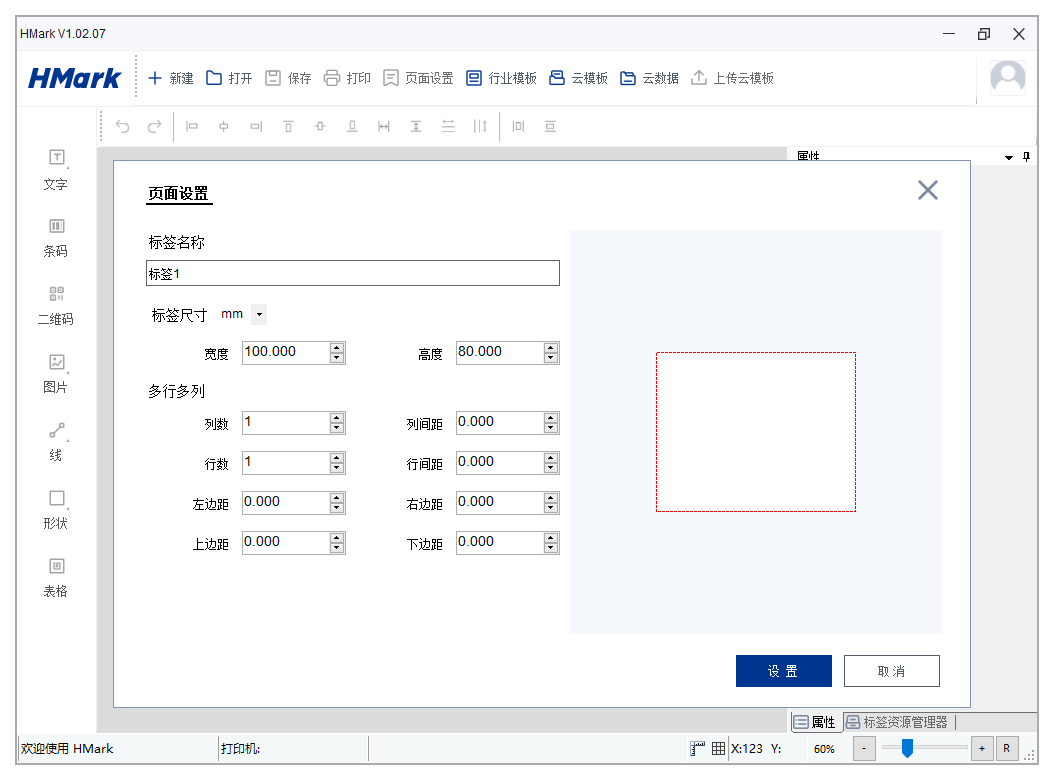Select the 表格 table tool
Viewport: 1055px width, 781px height.
coord(57,578)
